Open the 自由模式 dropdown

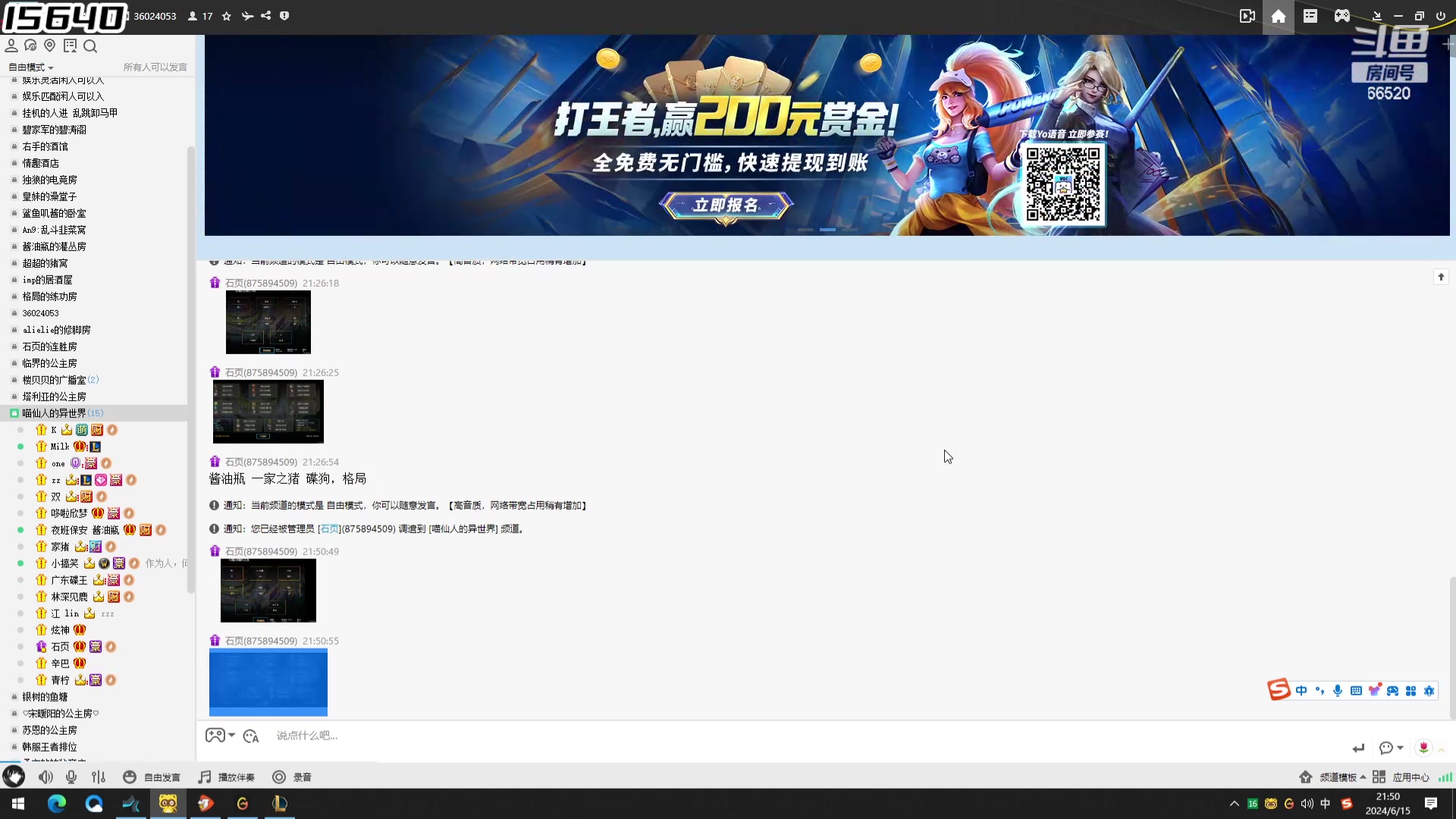coord(30,67)
